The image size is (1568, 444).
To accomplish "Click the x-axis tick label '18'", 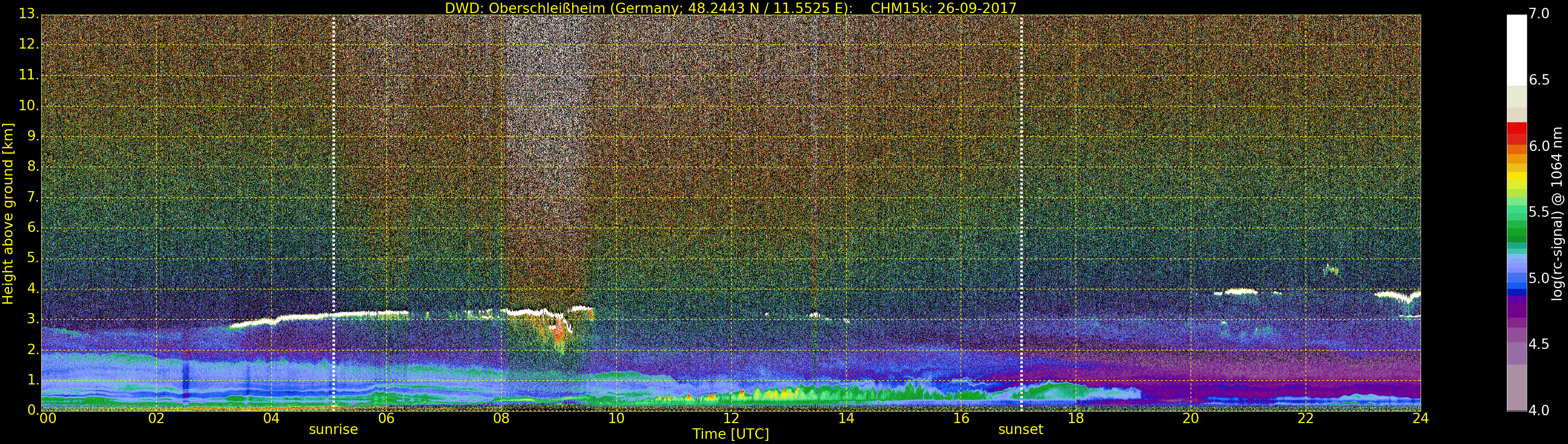I will tap(1076, 418).
